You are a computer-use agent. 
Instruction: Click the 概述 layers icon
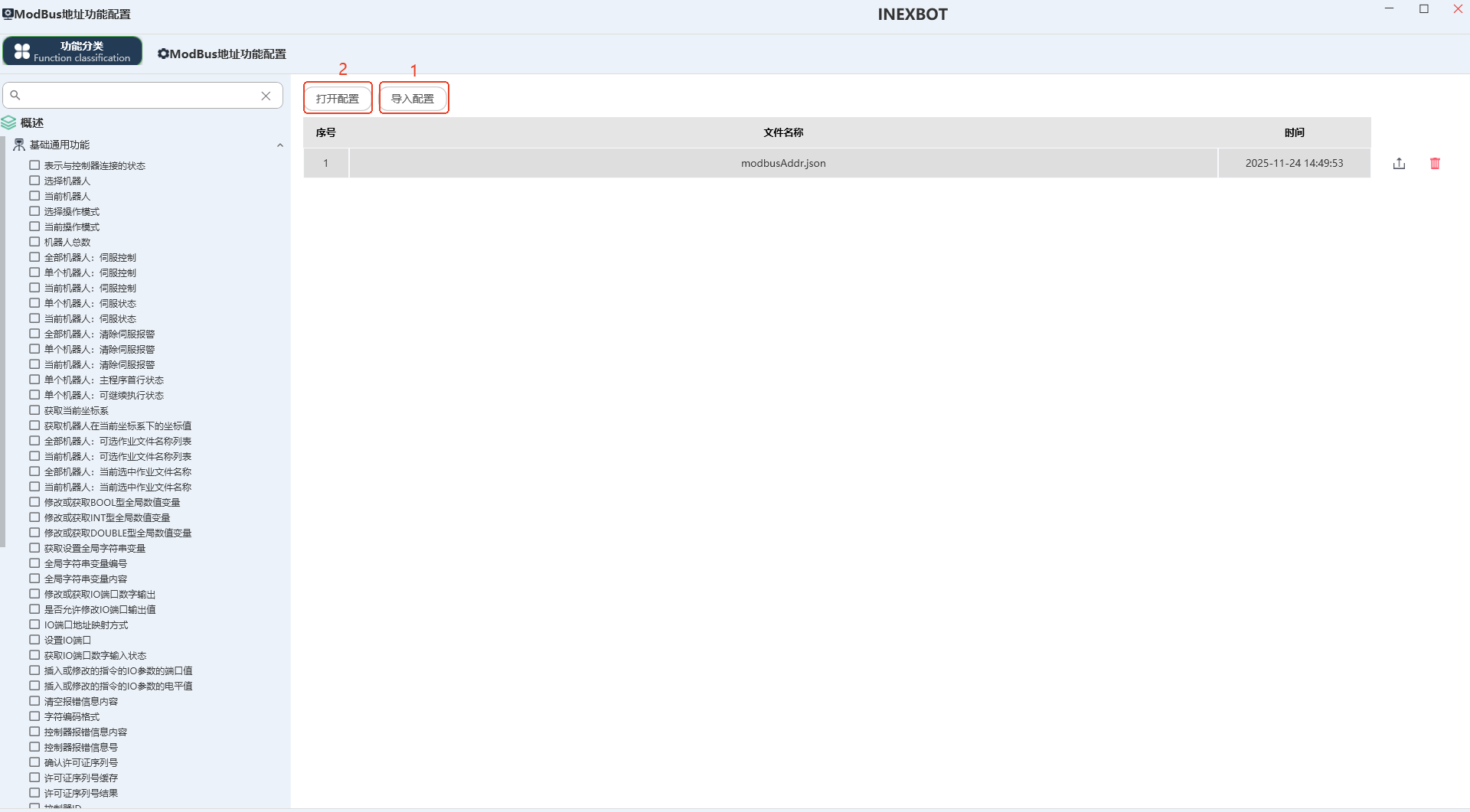9,122
